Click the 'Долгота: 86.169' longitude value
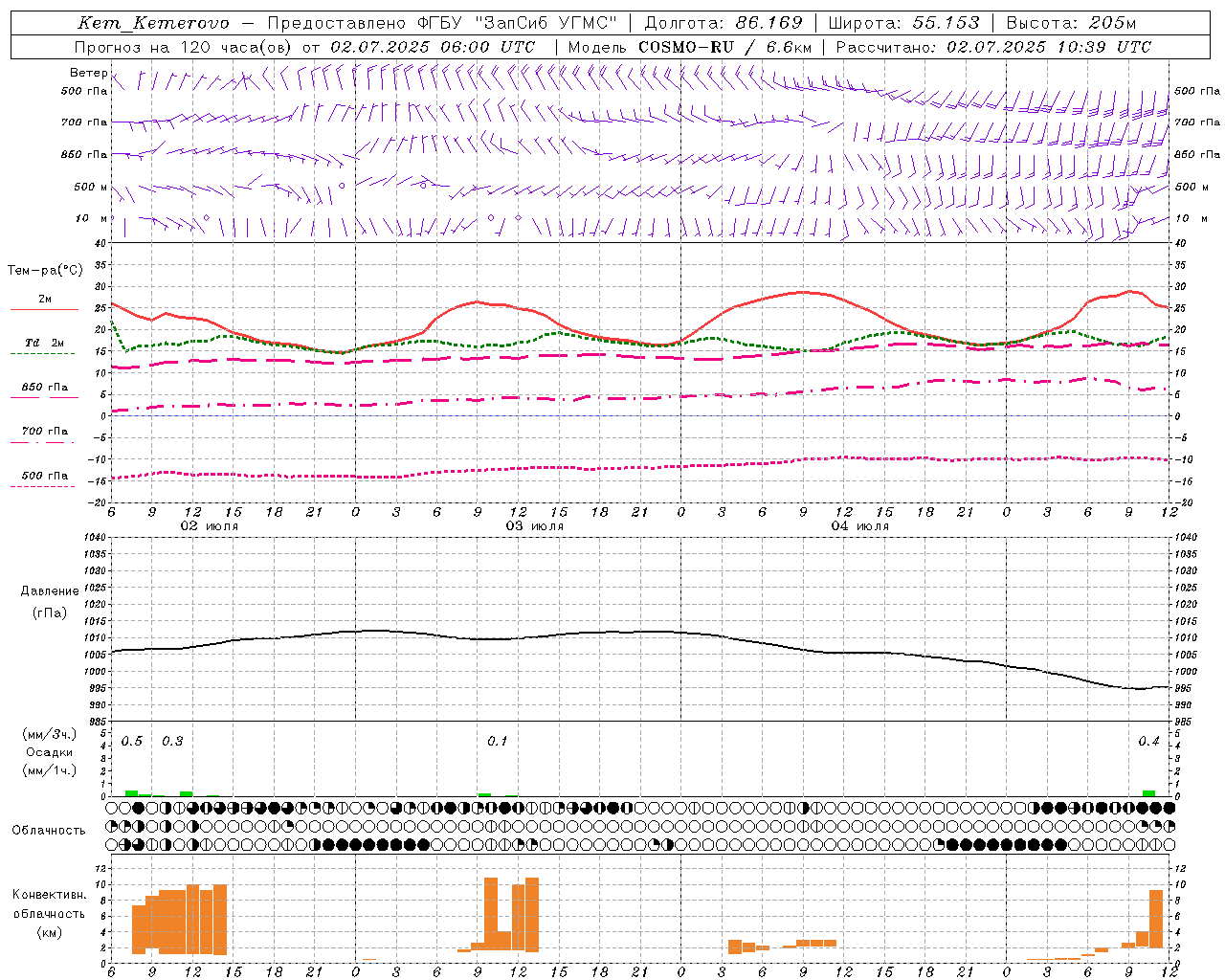The image size is (1225, 980). 724,23
